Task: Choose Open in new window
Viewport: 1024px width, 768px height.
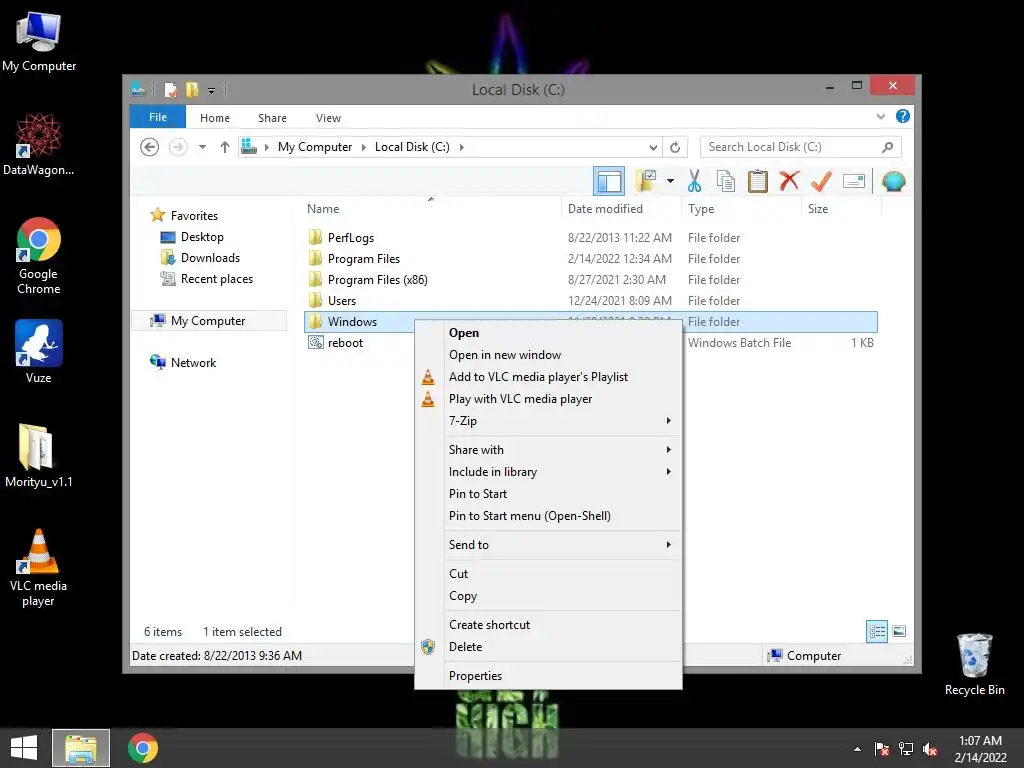Action: coord(549,355)
